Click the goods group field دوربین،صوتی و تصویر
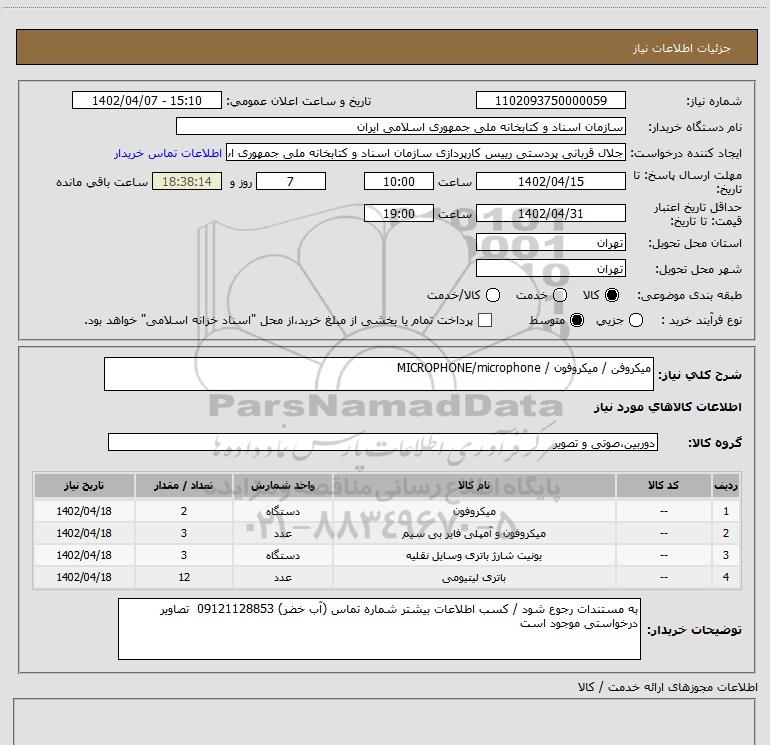This screenshot has width=770, height=745. pos(383,442)
